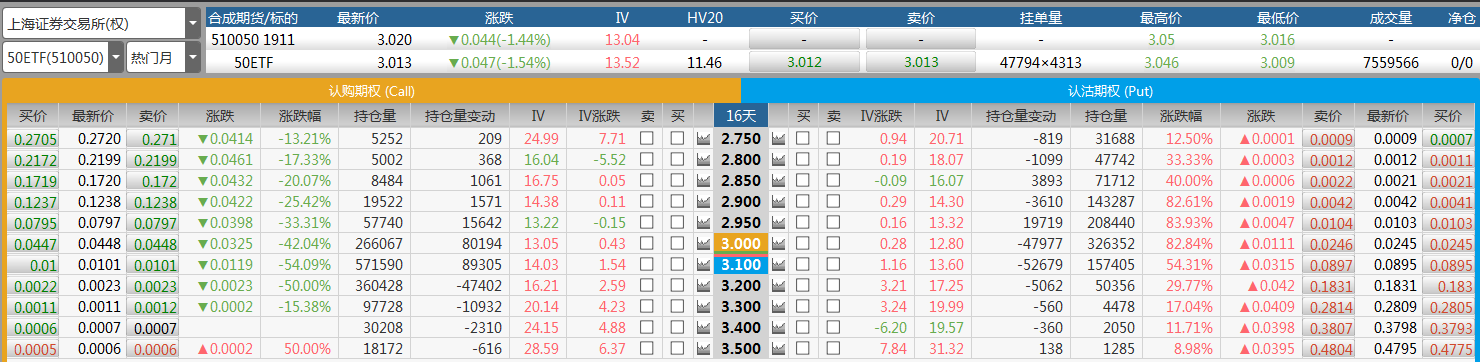Tick call 卖 checkbox for strike 2.750
1480x362 pixels.
point(647,138)
